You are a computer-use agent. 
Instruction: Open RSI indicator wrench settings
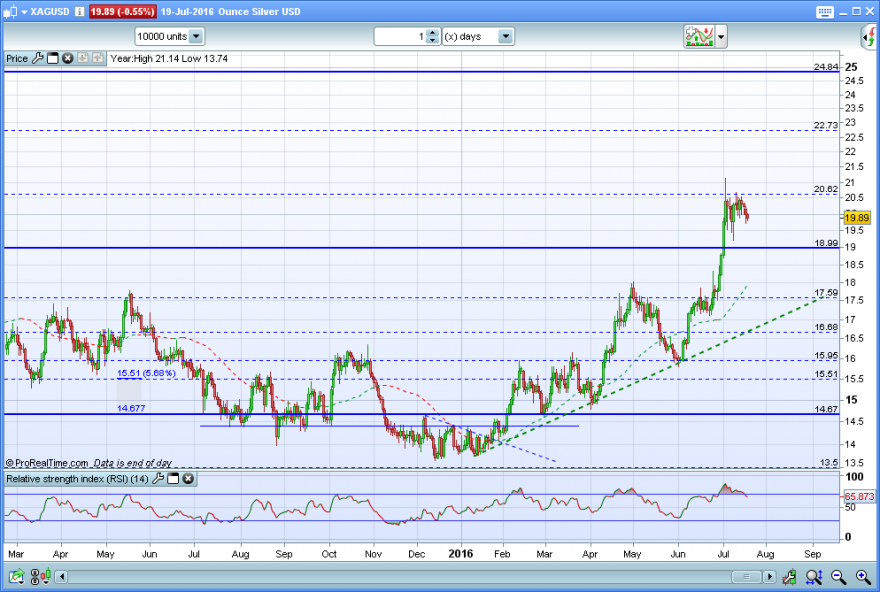(158, 479)
